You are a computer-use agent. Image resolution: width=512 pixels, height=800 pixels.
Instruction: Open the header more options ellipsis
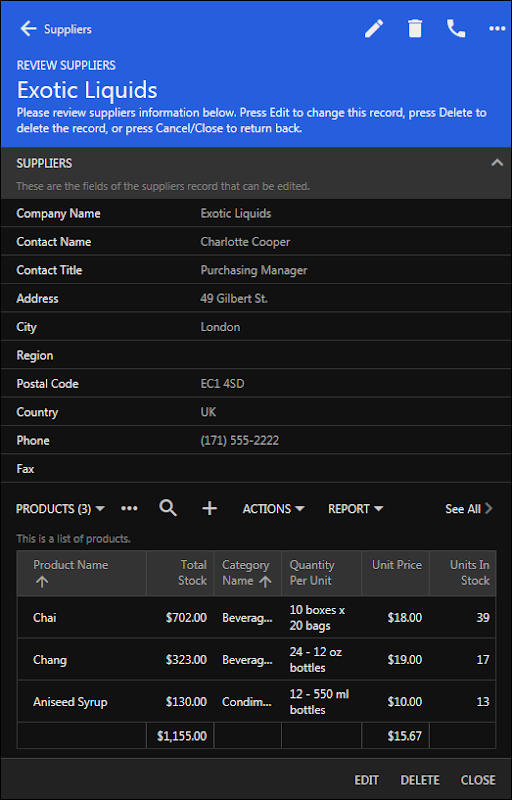coord(497,29)
